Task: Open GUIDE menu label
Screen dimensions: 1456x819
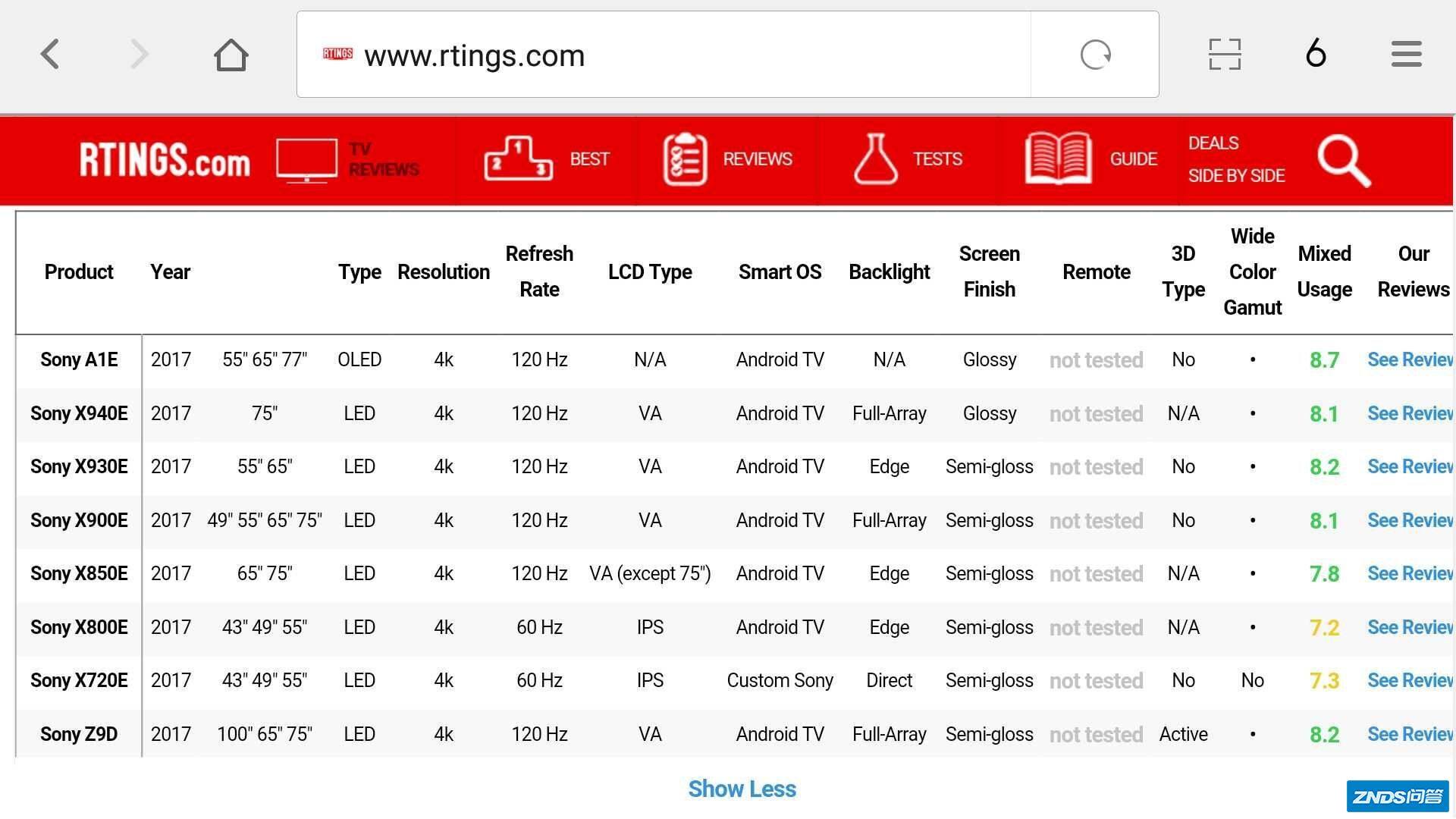Action: pyautogui.click(x=1134, y=159)
